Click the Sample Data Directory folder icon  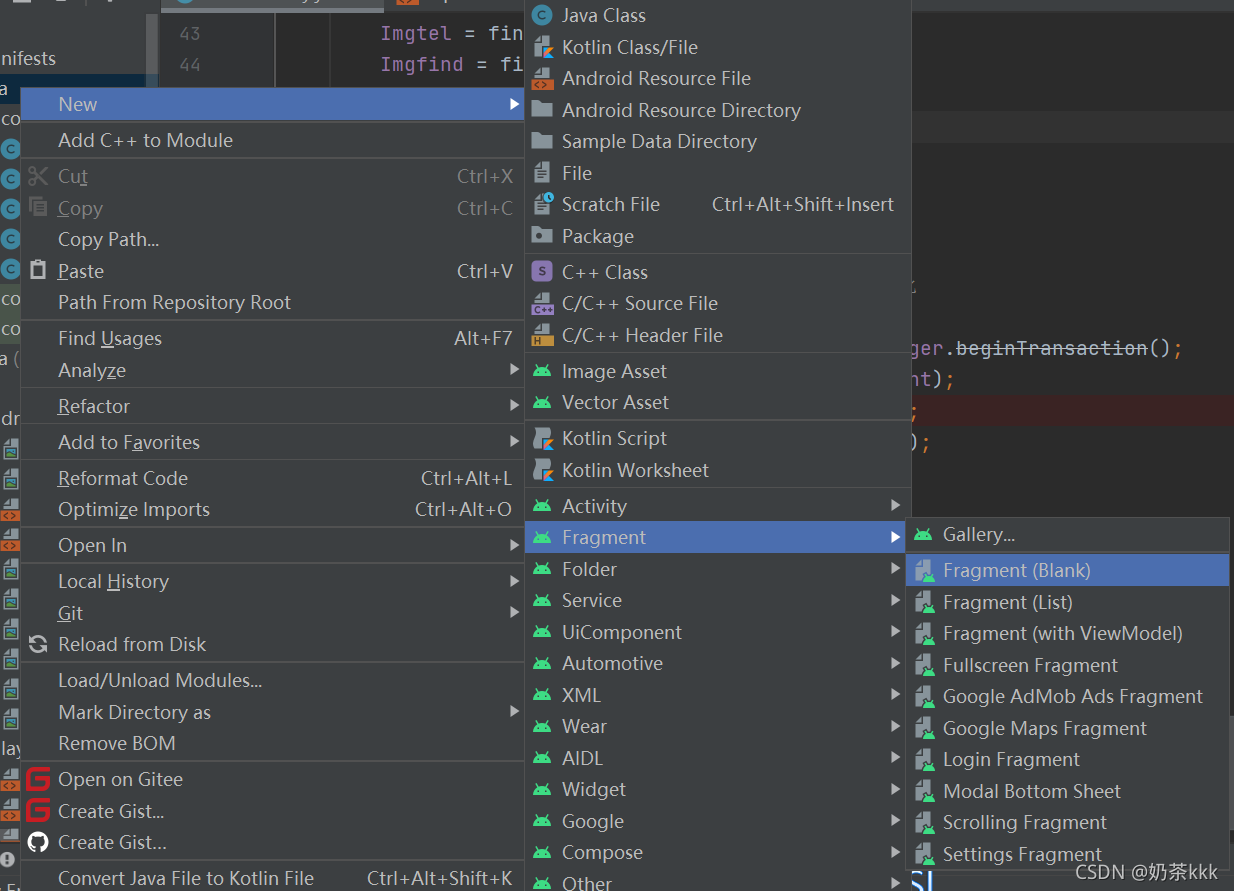(x=542, y=141)
